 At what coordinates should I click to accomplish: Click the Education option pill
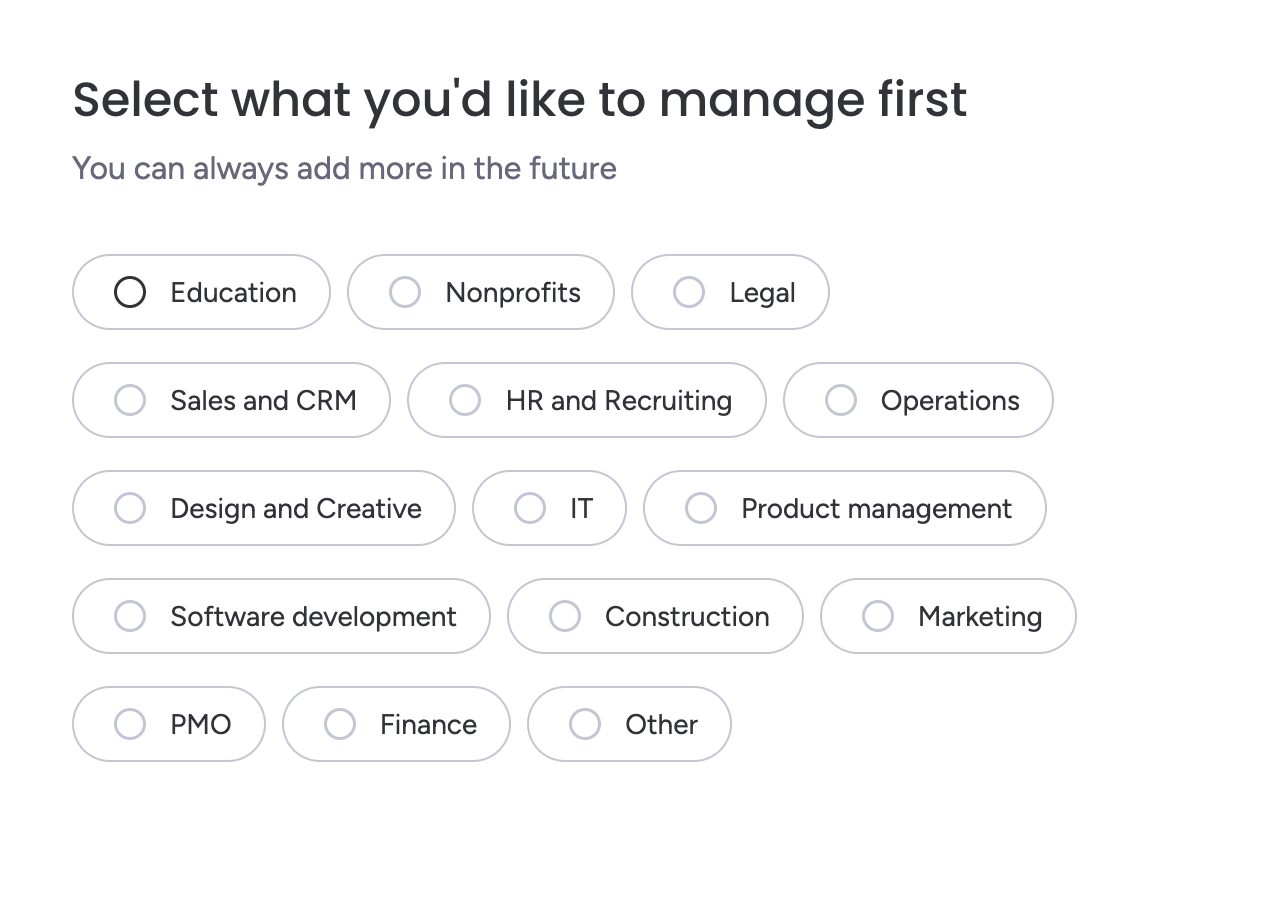pos(200,292)
